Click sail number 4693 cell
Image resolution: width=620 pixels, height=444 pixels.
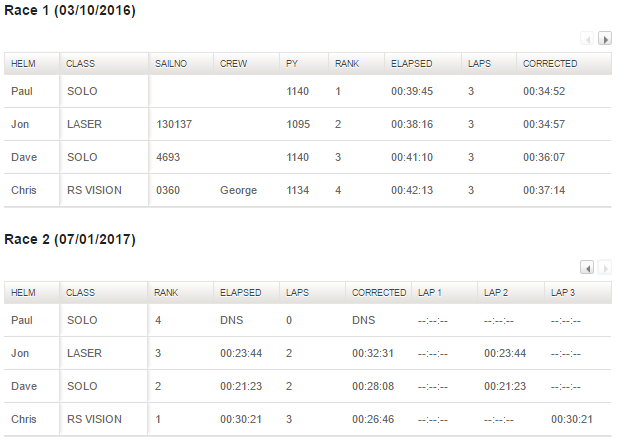tap(170, 157)
